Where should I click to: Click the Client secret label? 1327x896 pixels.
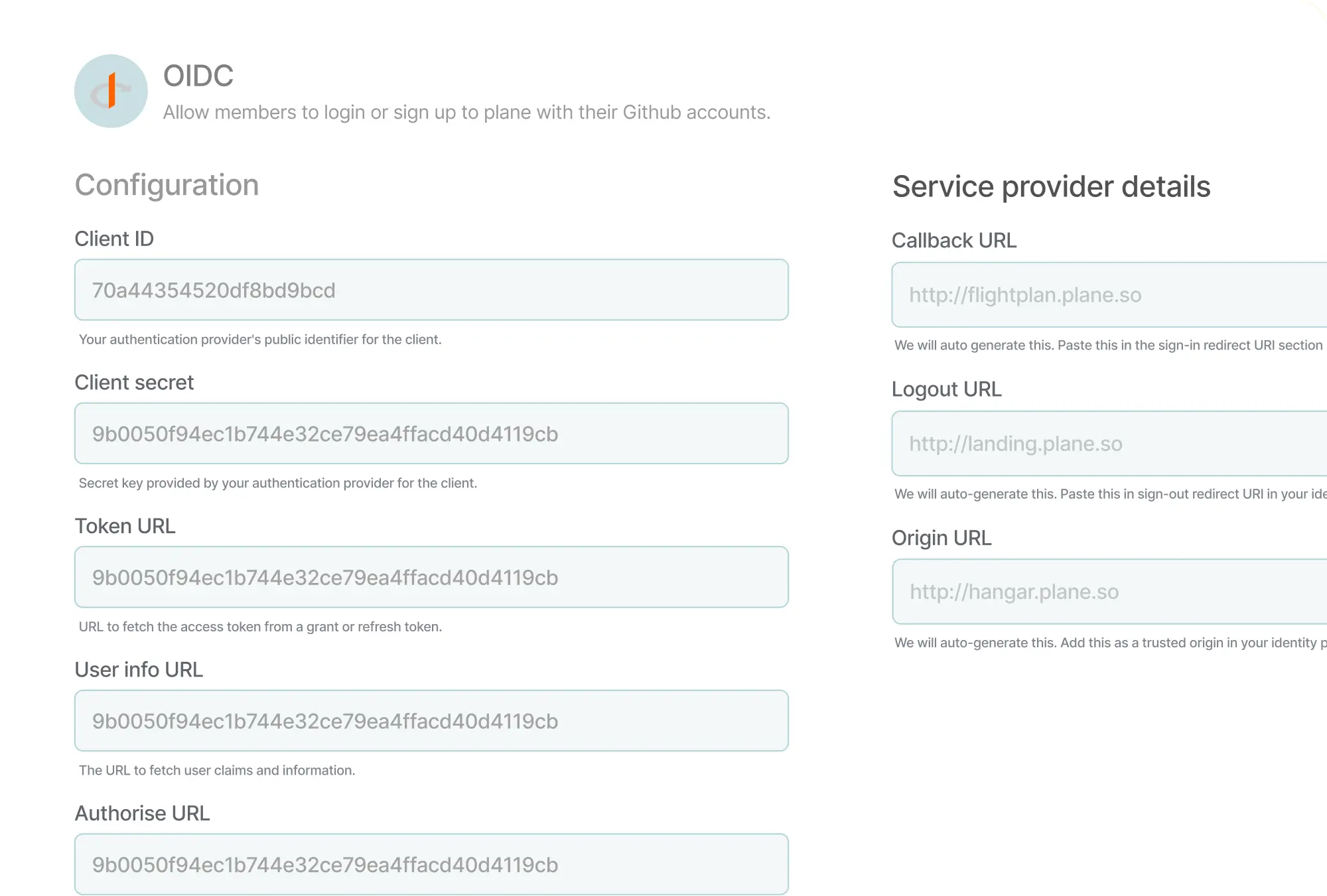[x=134, y=383]
